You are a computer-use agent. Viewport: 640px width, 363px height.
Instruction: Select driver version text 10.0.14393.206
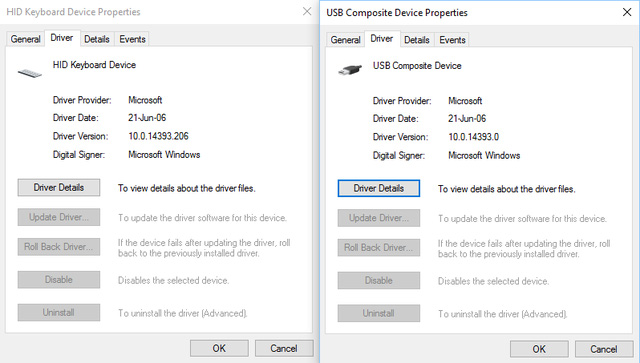(x=158, y=136)
